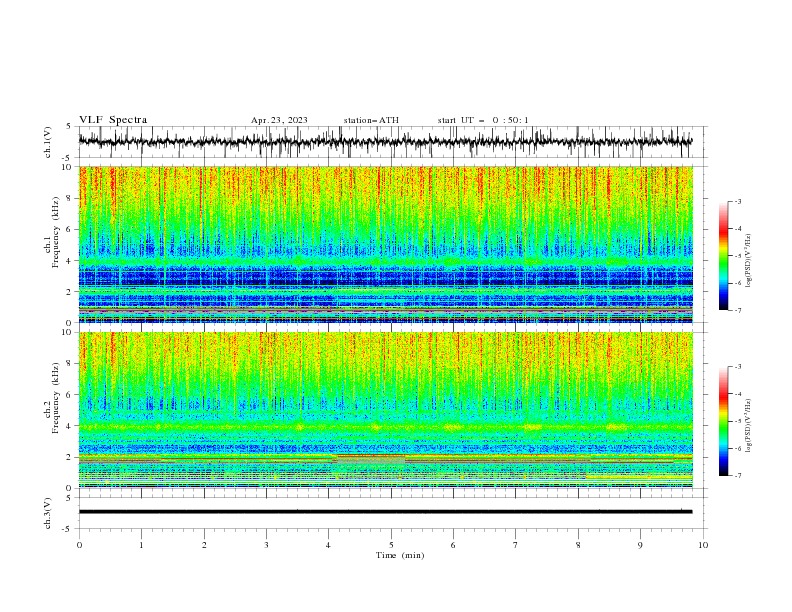This screenshot has width=792, height=612.
Task: Click the 'Time (min)' axis label
Action: click(x=400, y=555)
